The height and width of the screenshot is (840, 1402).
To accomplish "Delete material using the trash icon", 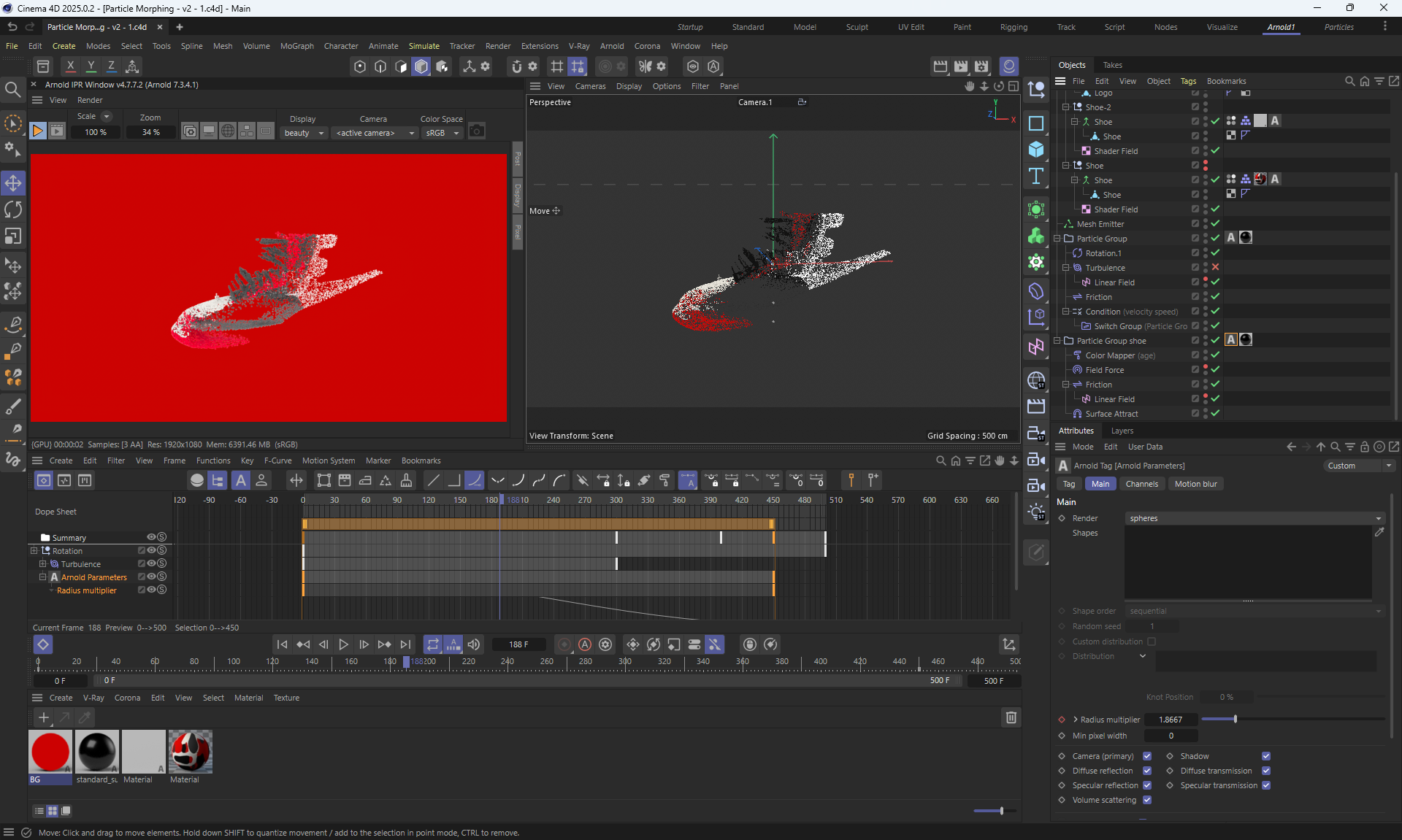I will (1011, 717).
